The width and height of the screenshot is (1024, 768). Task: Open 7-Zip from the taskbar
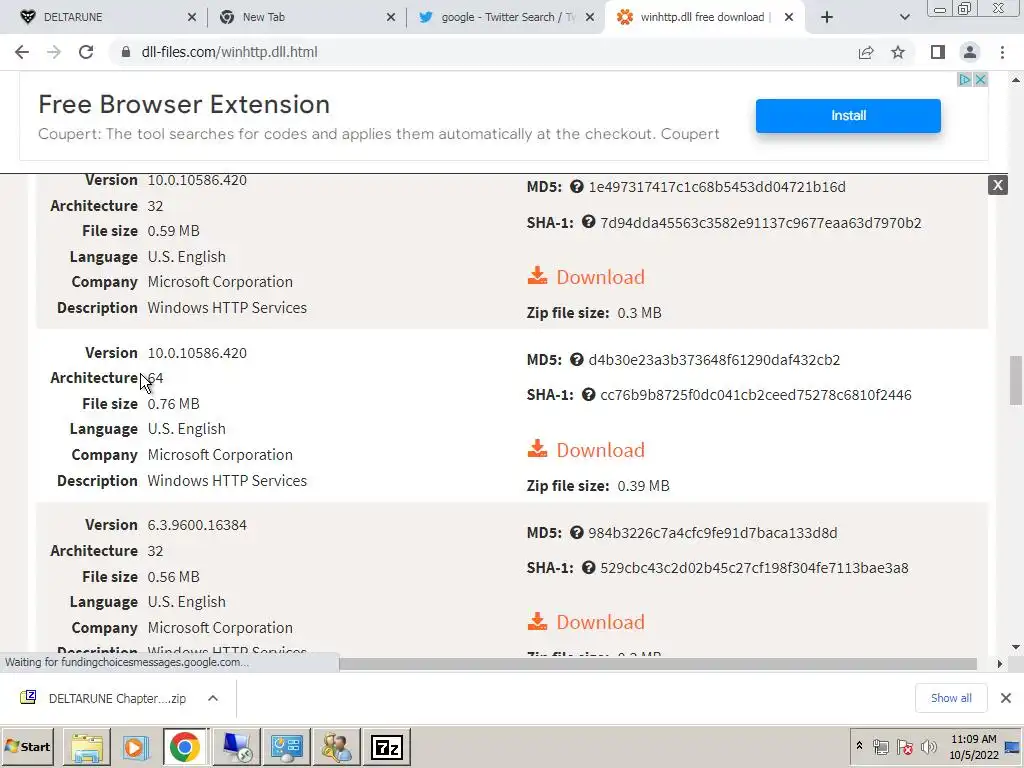point(387,747)
